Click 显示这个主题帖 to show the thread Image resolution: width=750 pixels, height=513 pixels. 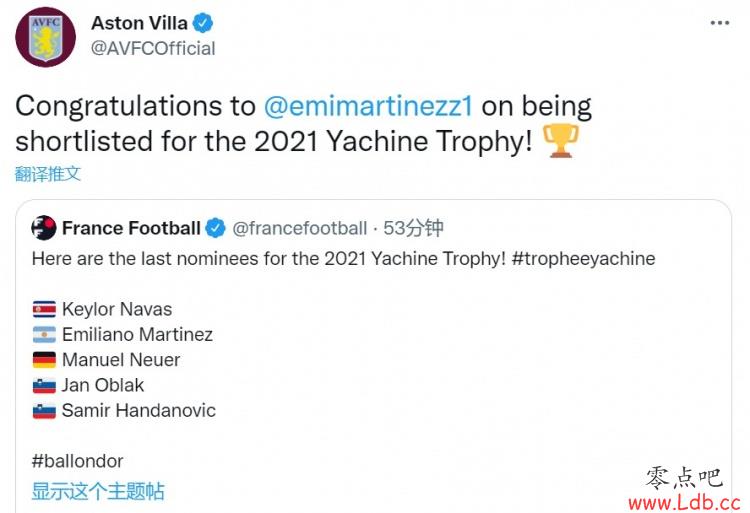point(98,491)
